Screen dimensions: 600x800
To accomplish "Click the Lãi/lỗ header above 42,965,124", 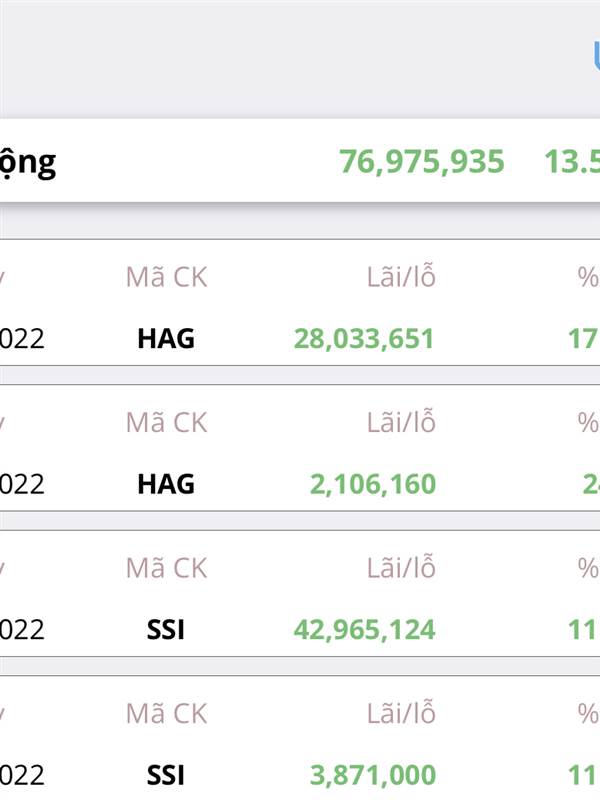I will (401, 567).
